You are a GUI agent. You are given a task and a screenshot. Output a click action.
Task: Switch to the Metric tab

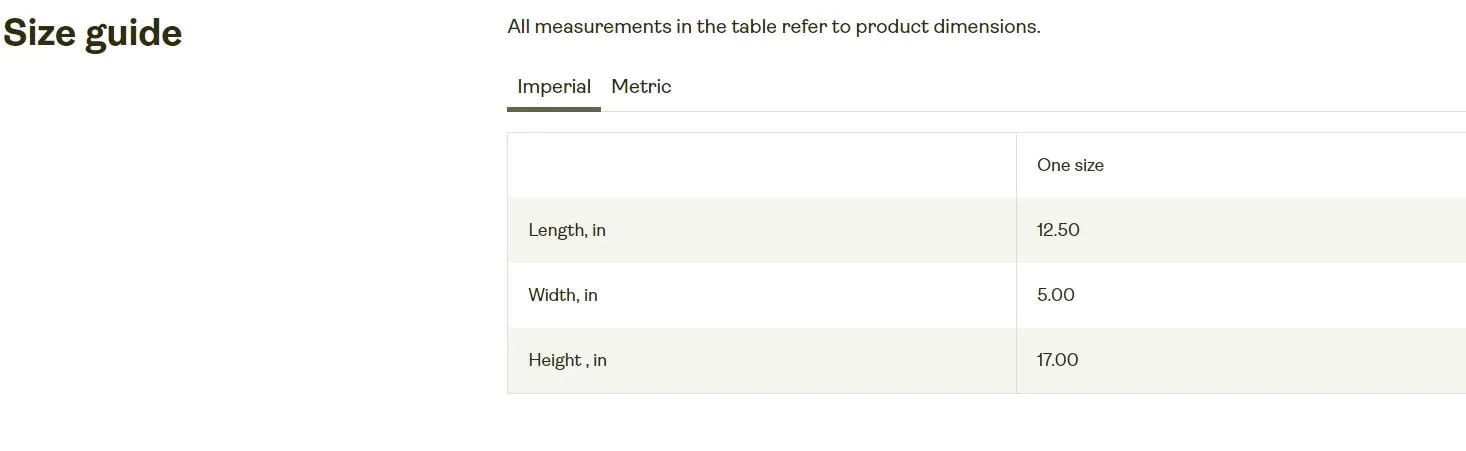point(641,86)
